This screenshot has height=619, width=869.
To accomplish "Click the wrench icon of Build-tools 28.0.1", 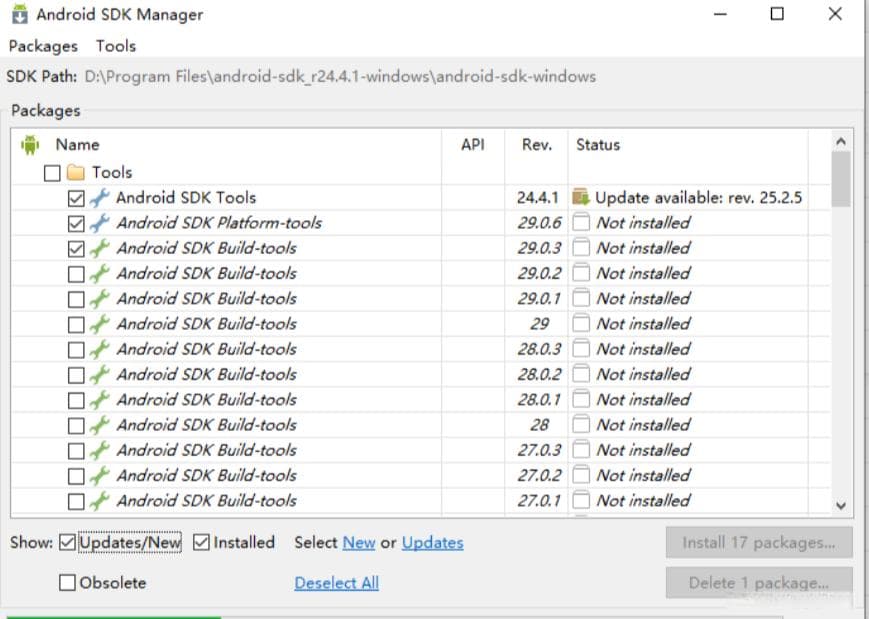I will click(x=100, y=400).
